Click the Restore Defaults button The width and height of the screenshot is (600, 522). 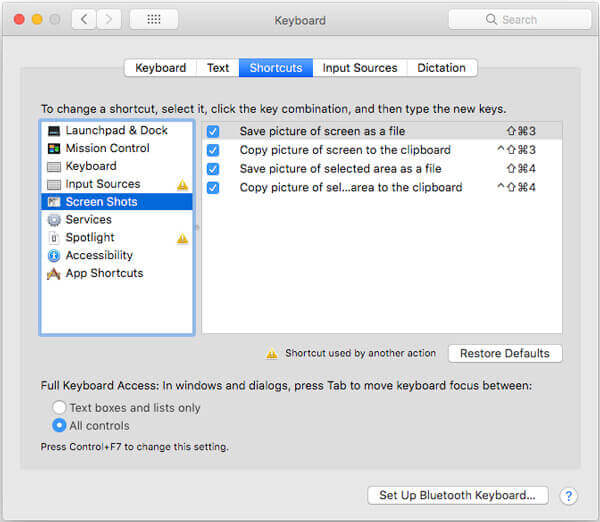pyautogui.click(x=505, y=354)
